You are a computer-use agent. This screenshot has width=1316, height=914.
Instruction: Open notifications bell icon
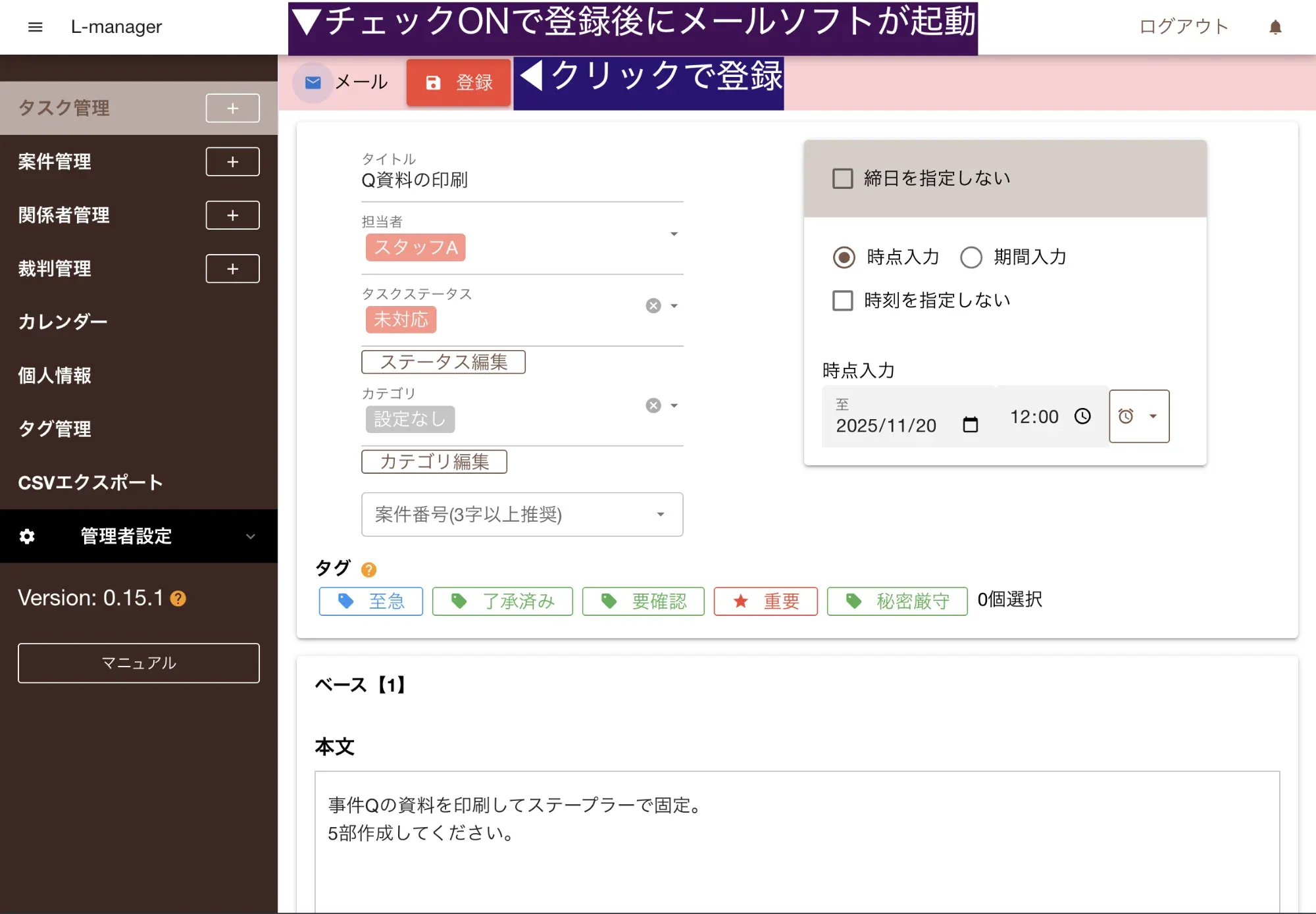pos(1275,27)
